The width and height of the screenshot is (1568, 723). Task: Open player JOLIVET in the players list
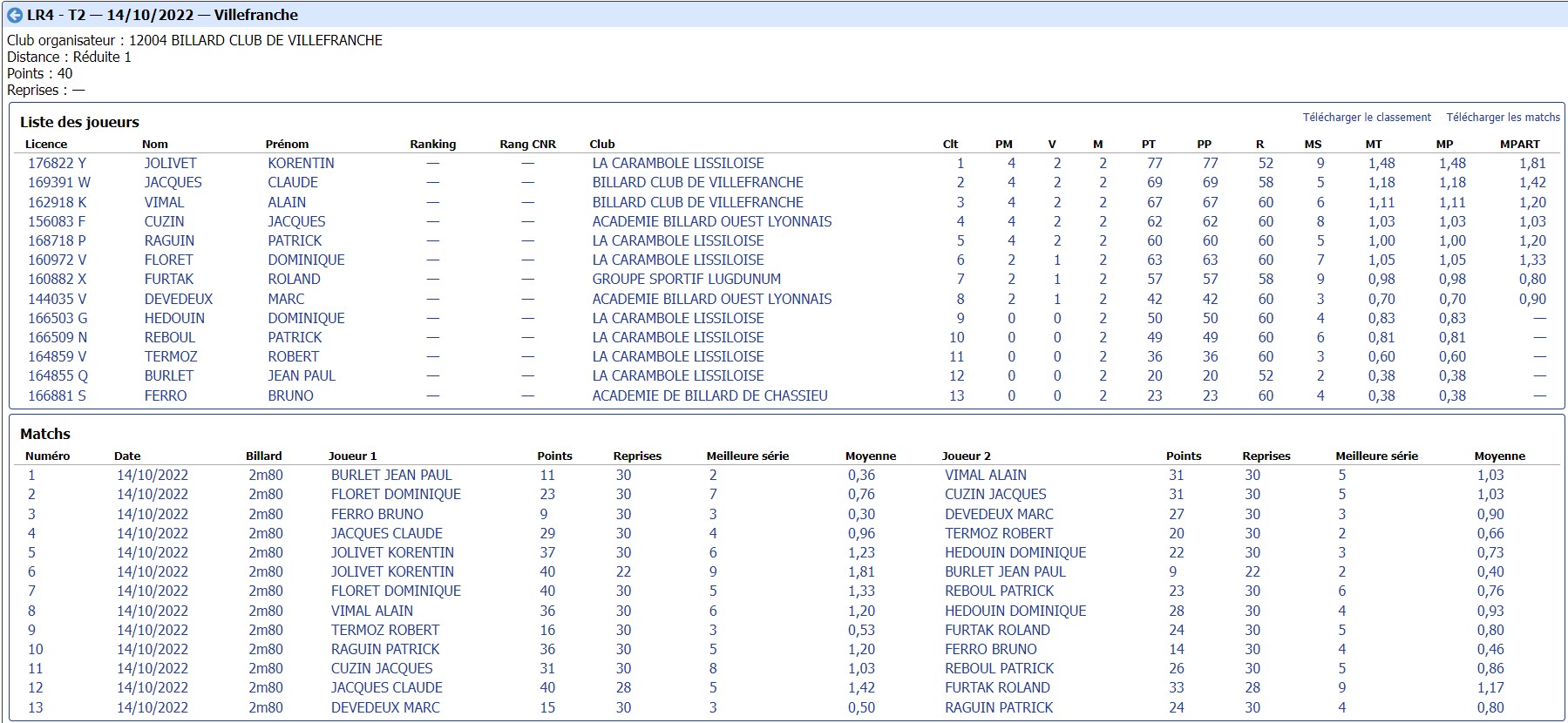click(x=170, y=163)
